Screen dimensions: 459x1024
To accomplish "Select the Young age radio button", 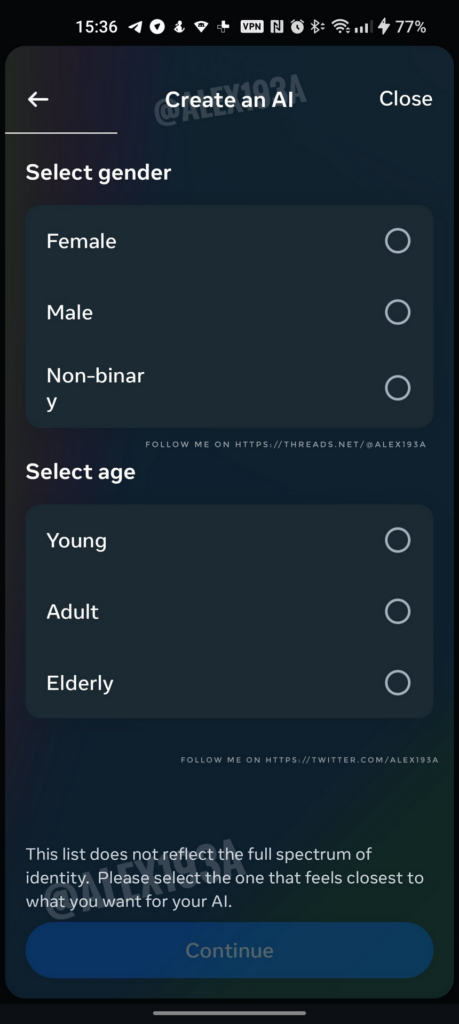I will click(397, 541).
